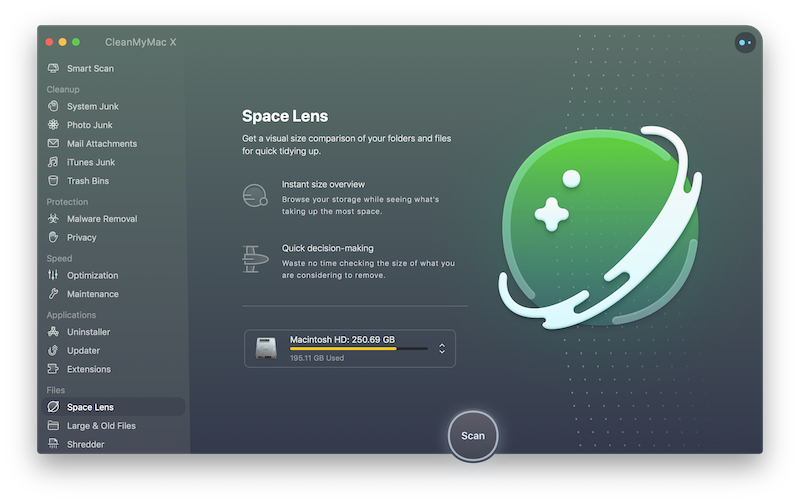Open the Shredder module
This screenshot has width=800, height=503.
coord(85,444)
